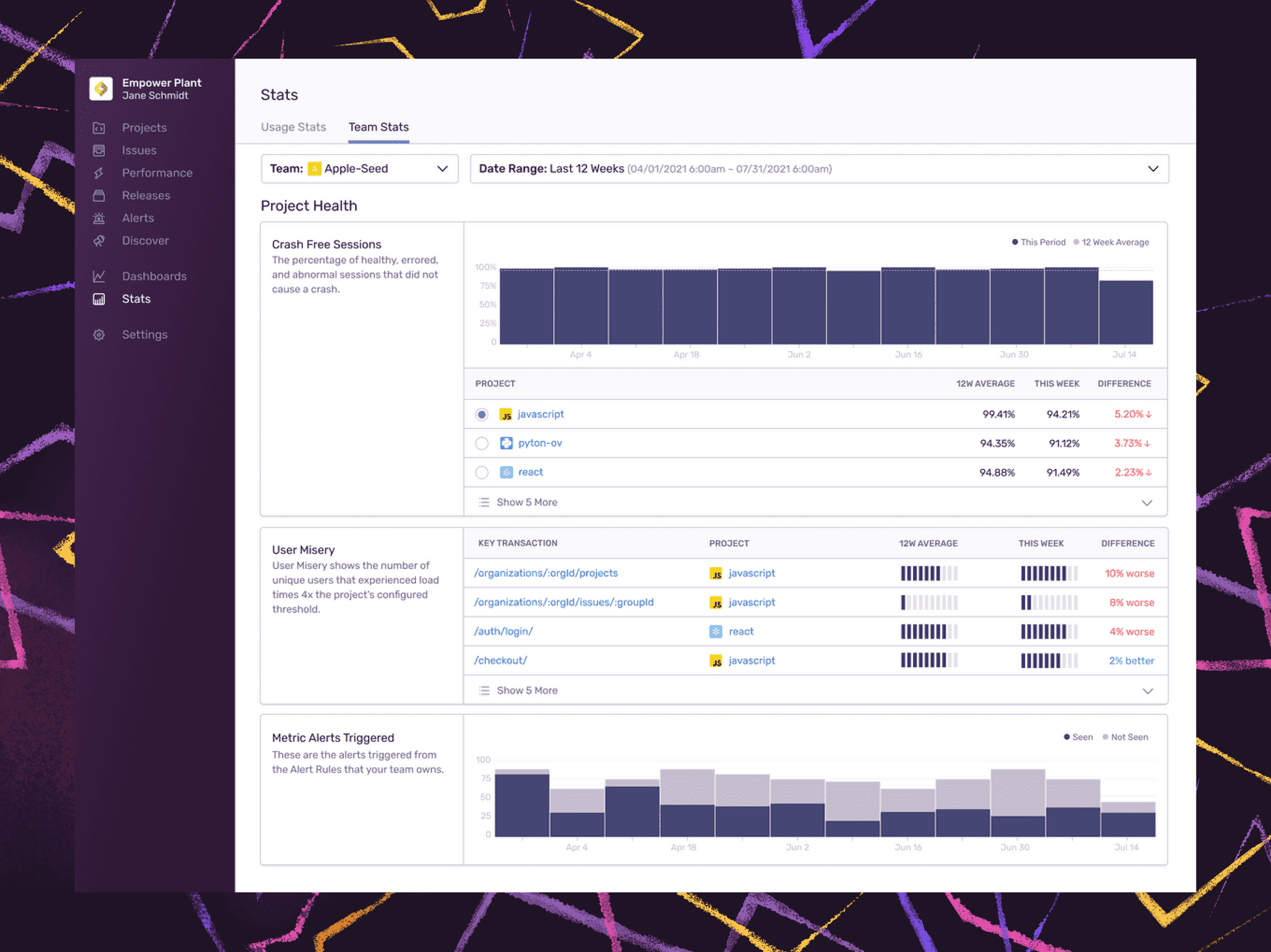Click the Performance lightning bolt icon

point(99,173)
